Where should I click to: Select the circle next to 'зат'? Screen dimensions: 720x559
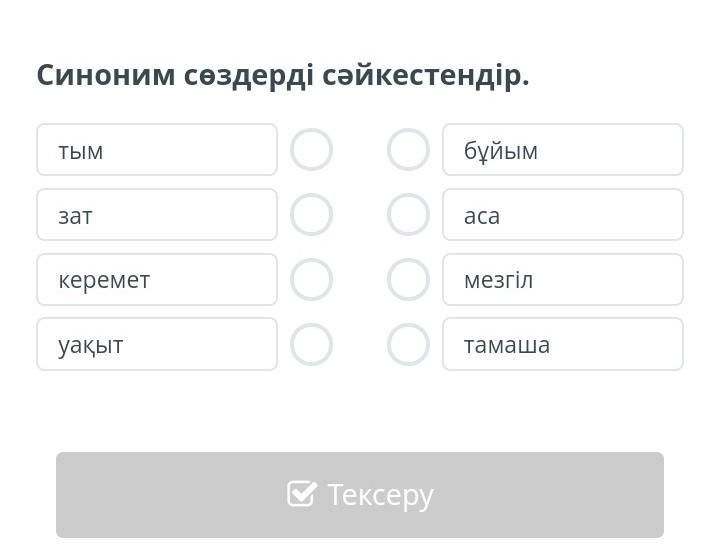point(311,215)
